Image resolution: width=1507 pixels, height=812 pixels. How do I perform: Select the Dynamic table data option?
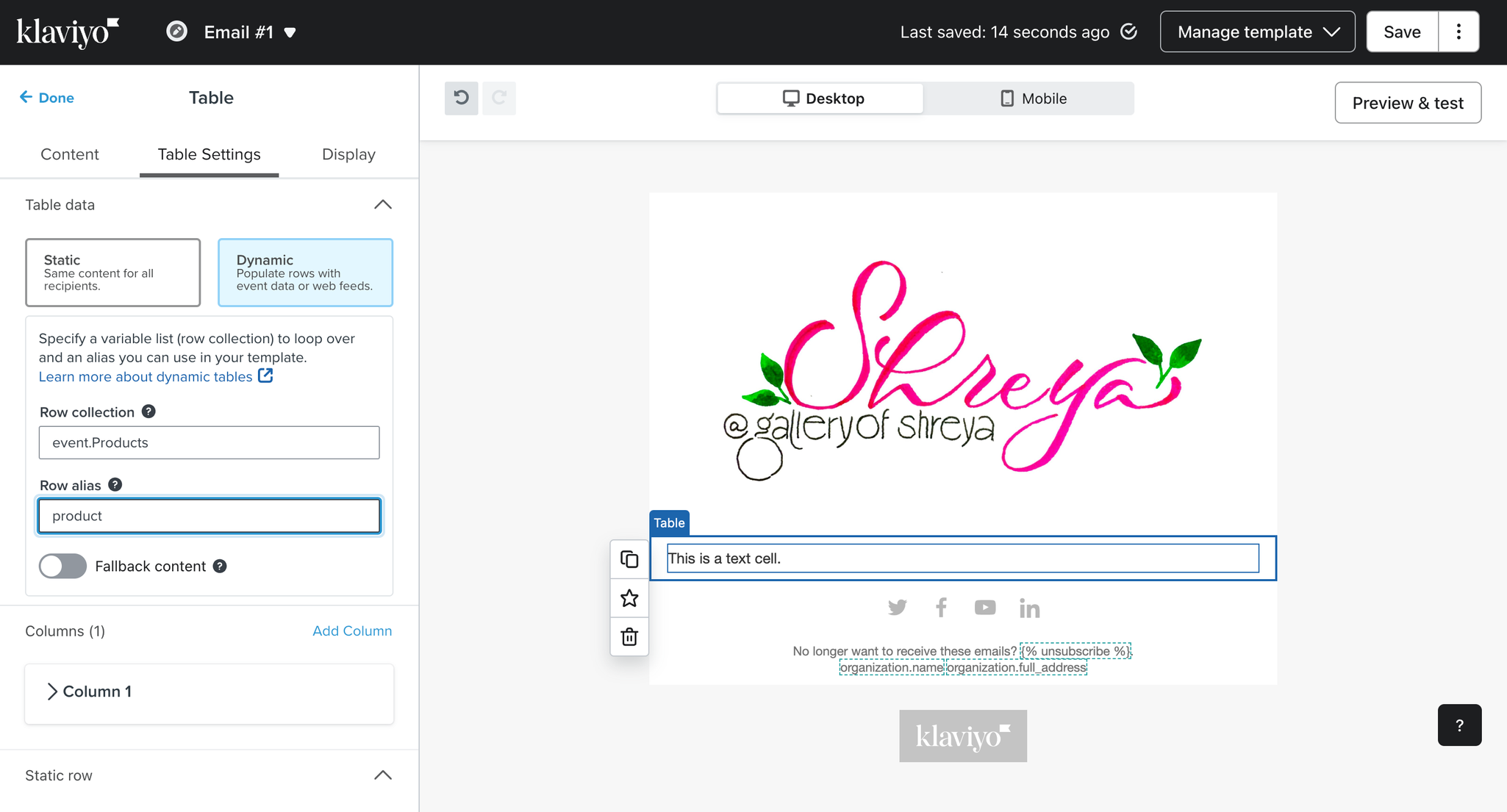point(305,272)
